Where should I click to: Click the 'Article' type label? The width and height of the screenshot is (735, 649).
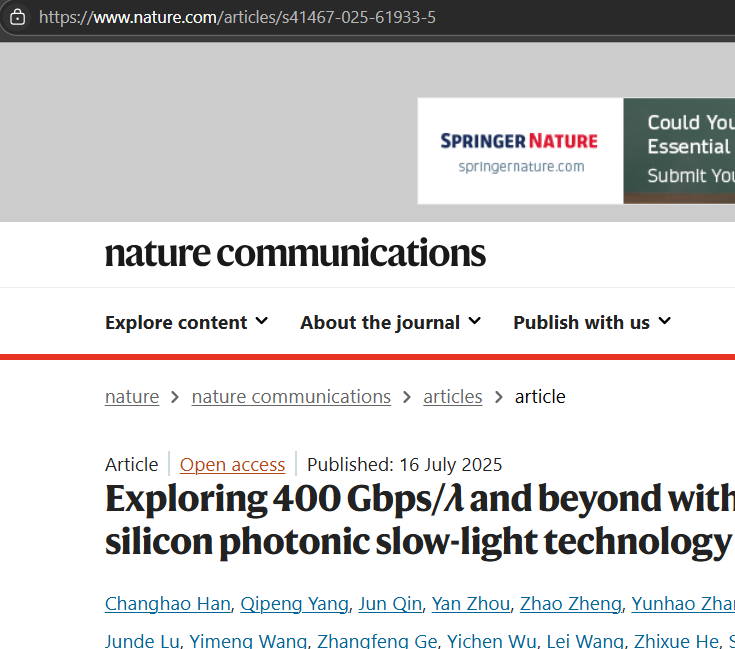(132, 465)
